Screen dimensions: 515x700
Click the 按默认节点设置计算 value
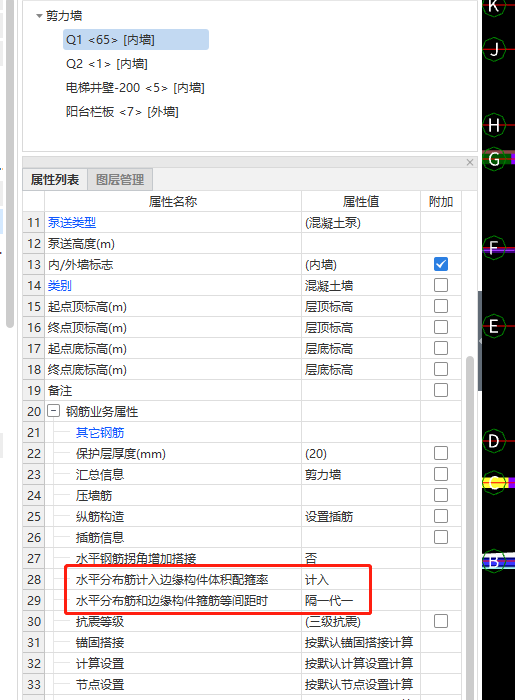point(359,684)
